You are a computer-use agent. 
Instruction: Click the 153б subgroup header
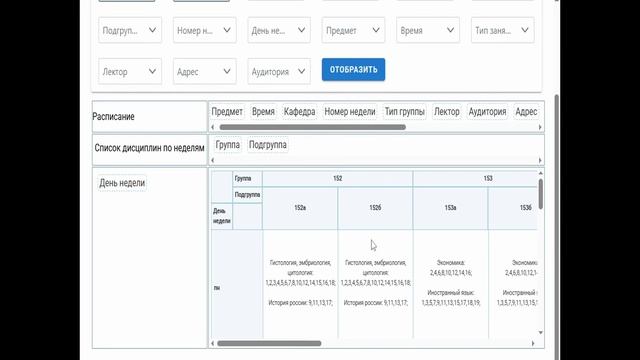(513, 208)
